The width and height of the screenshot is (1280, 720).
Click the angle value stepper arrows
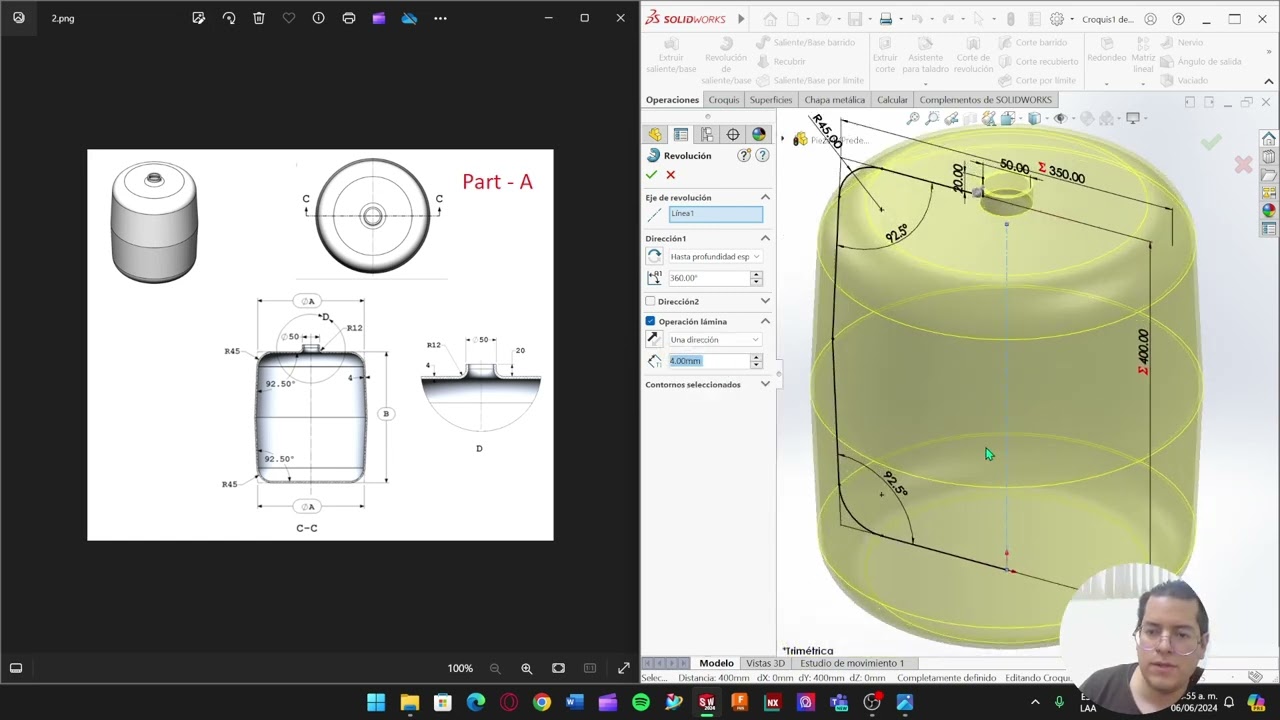coord(756,278)
